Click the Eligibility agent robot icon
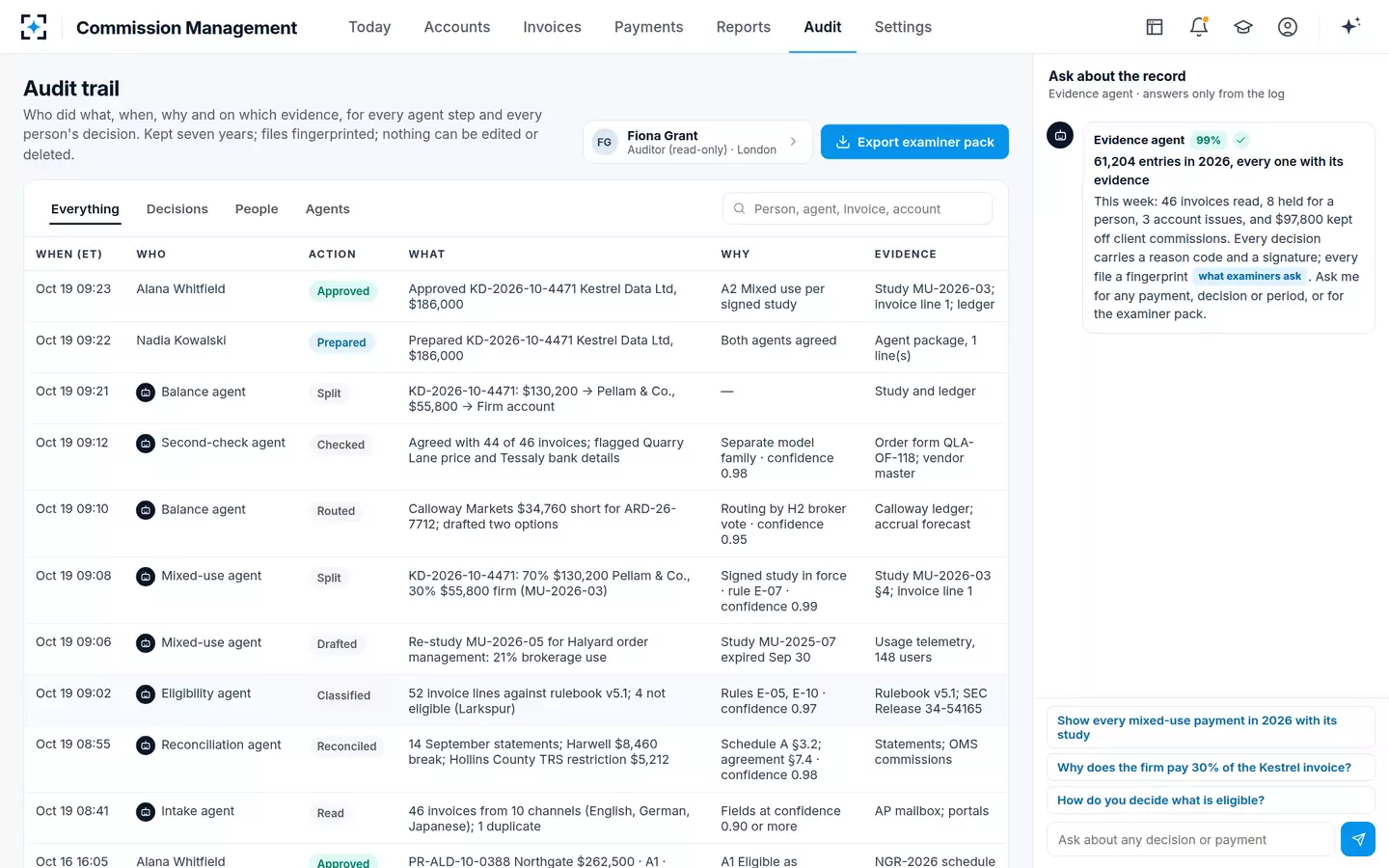The height and width of the screenshot is (868, 1389). (x=146, y=694)
